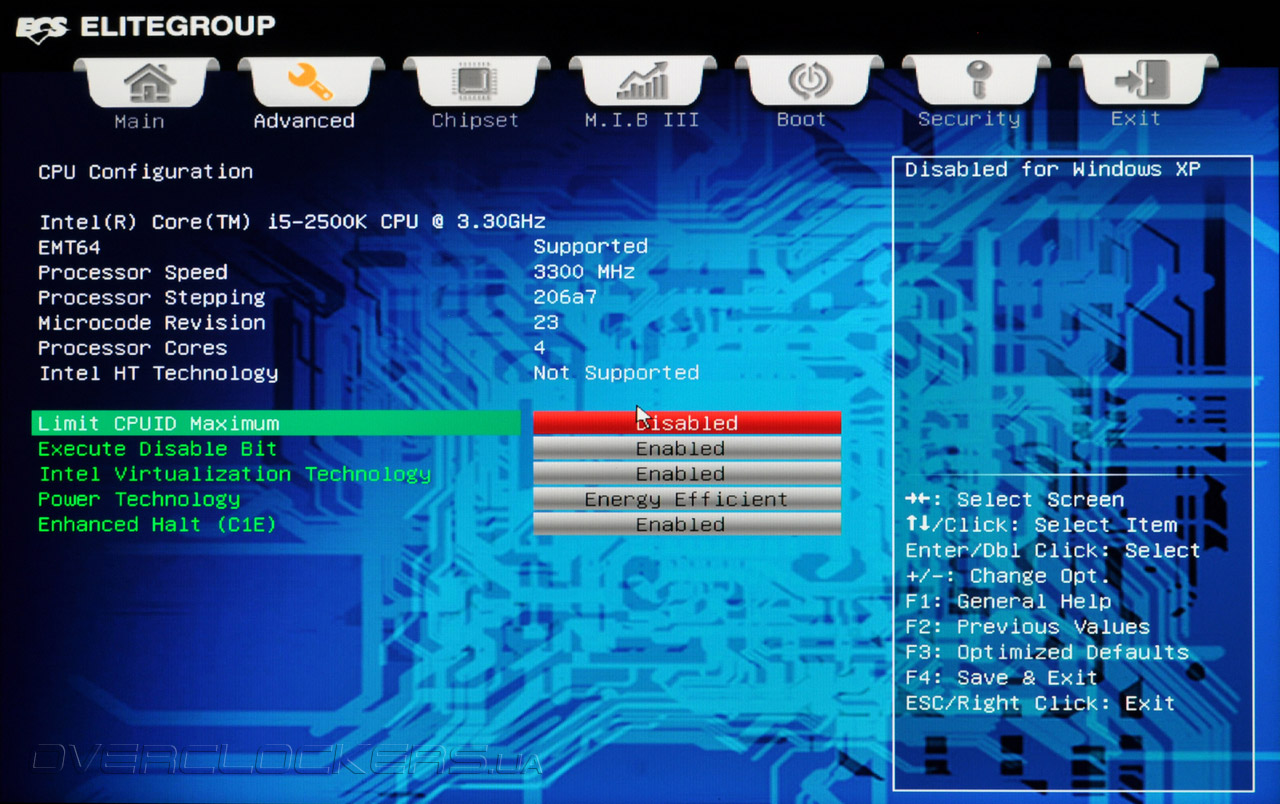Select the Intel Virtualization Technology label
The image size is (1280, 804).
click(x=235, y=474)
